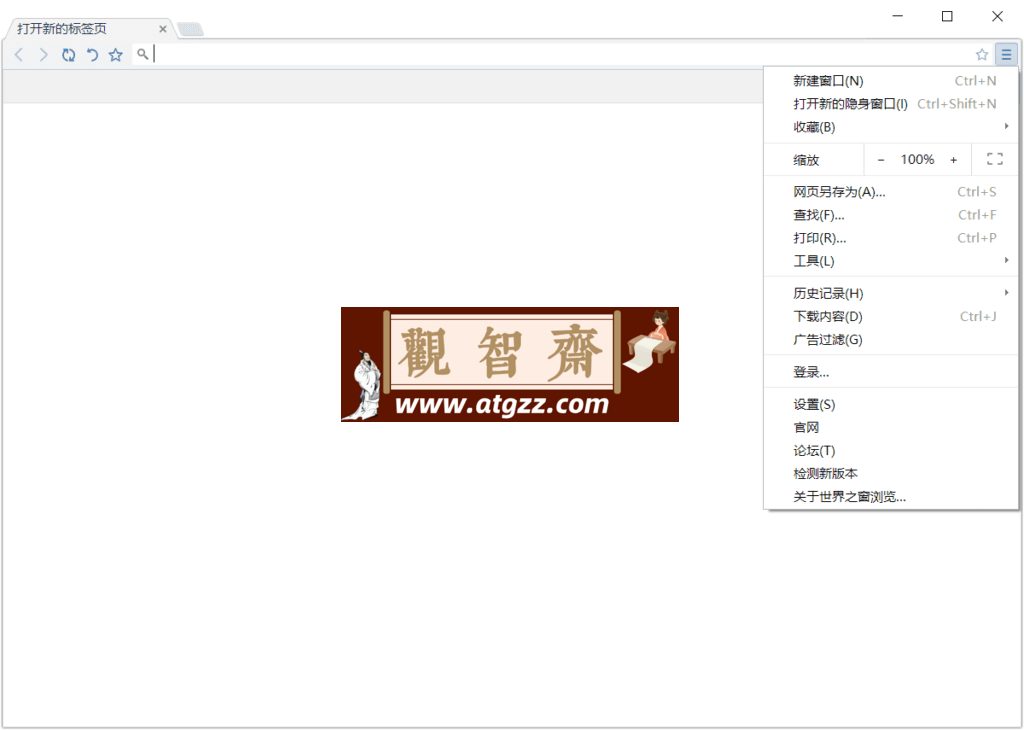Expand the 收藏(B) submenu
This screenshot has width=1024, height=730.
point(891,127)
